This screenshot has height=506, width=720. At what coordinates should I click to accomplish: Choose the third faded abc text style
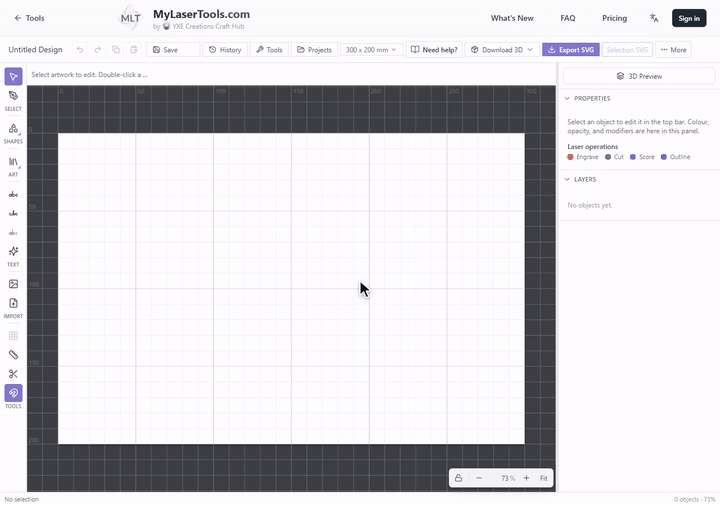[x=13, y=233]
